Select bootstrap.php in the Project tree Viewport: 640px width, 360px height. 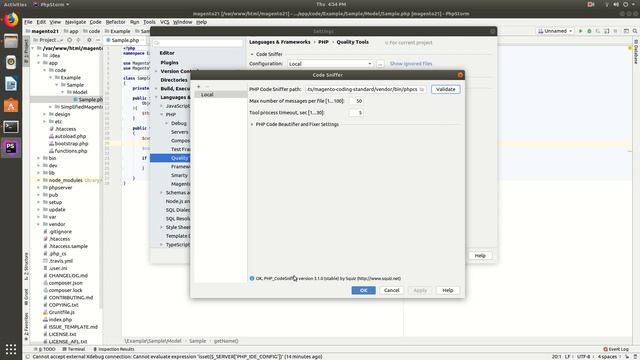[x=68, y=144]
